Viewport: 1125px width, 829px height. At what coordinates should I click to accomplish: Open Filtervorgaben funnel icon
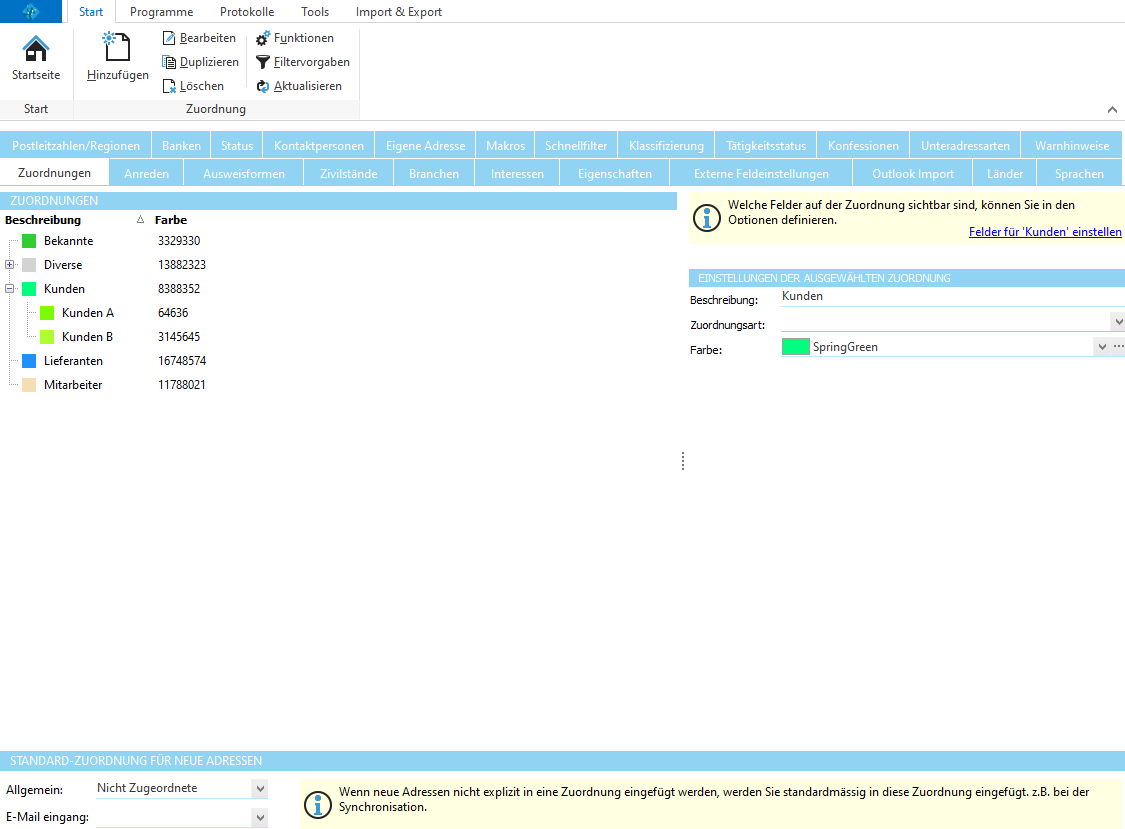pyautogui.click(x=263, y=62)
